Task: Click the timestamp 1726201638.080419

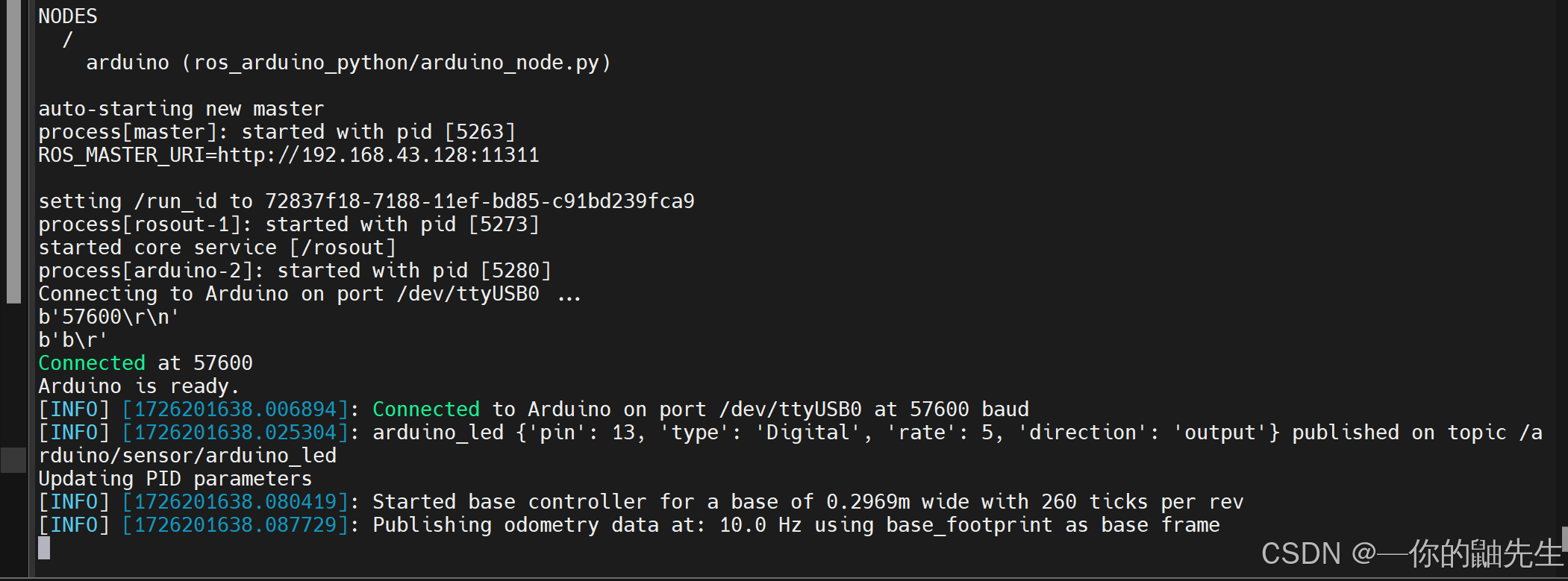Action: 235,502
